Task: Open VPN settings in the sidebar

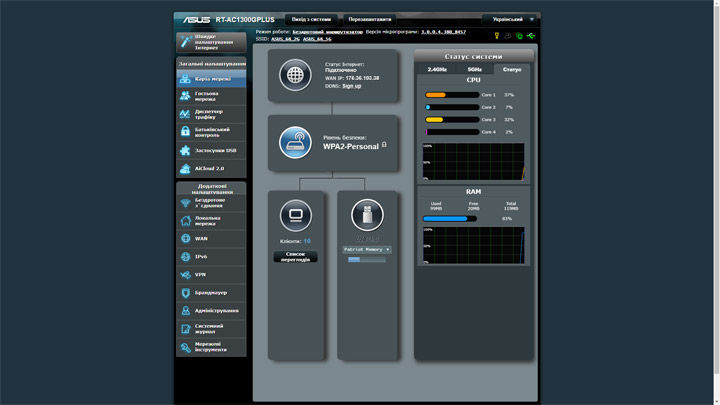Action: pyautogui.click(x=211, y=275)
